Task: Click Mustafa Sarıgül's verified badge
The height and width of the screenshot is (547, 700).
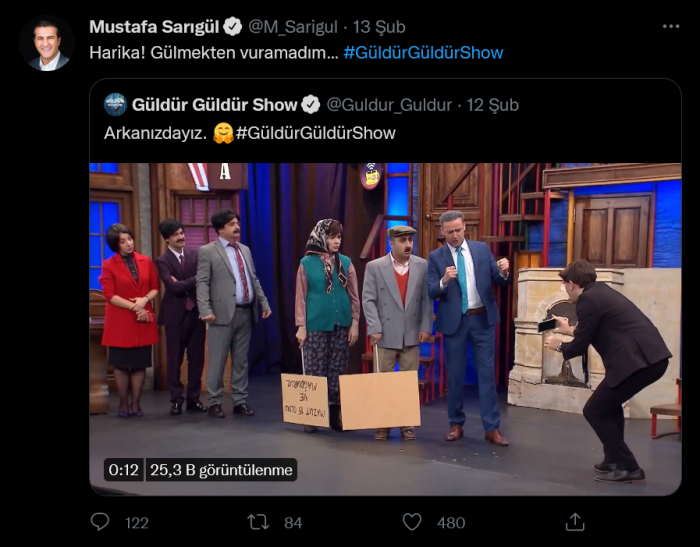Action: pyautogui.click(x=232, y=27)
